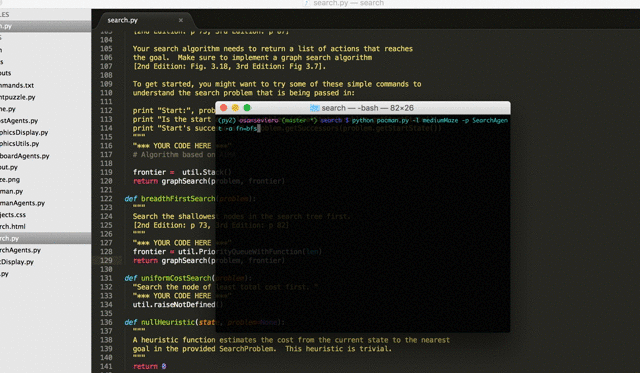The width and height of the screenshot is (640, 373).
Task: Open searchAgents.py in the sidebar
Action: tap(20, 250)
